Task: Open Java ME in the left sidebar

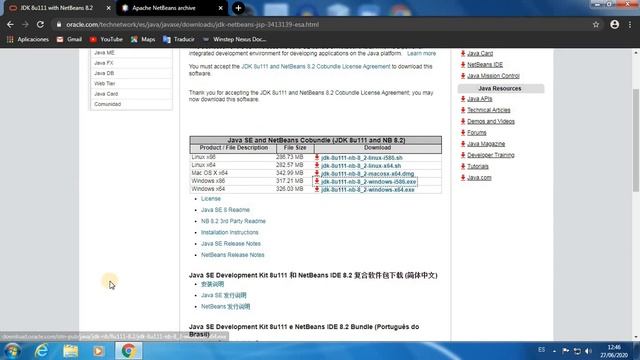Action: click(x=104, y=53)
